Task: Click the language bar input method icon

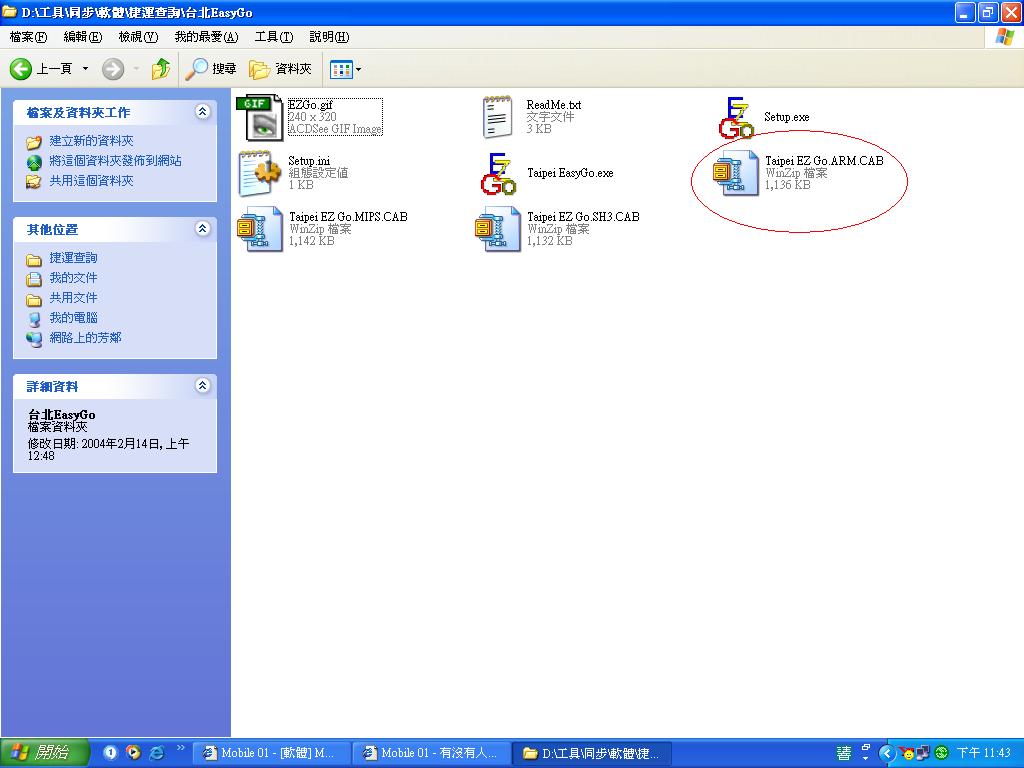Action: tap(844, 753)
